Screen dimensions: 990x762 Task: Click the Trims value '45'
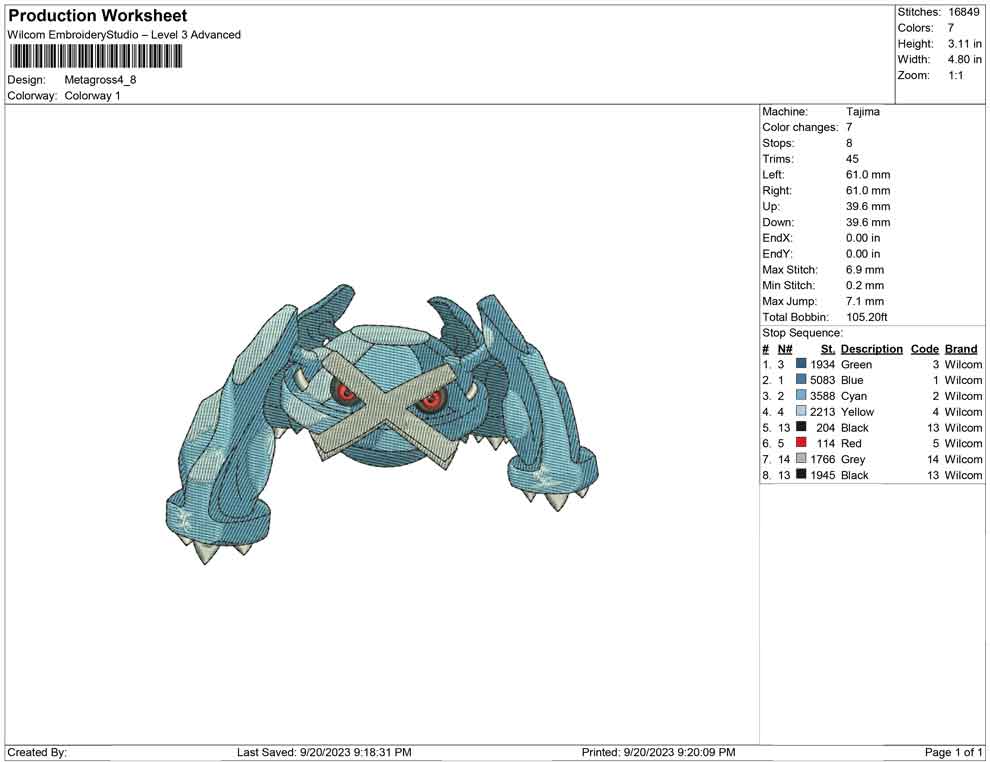pyautogui.click(x=852, y=158)
